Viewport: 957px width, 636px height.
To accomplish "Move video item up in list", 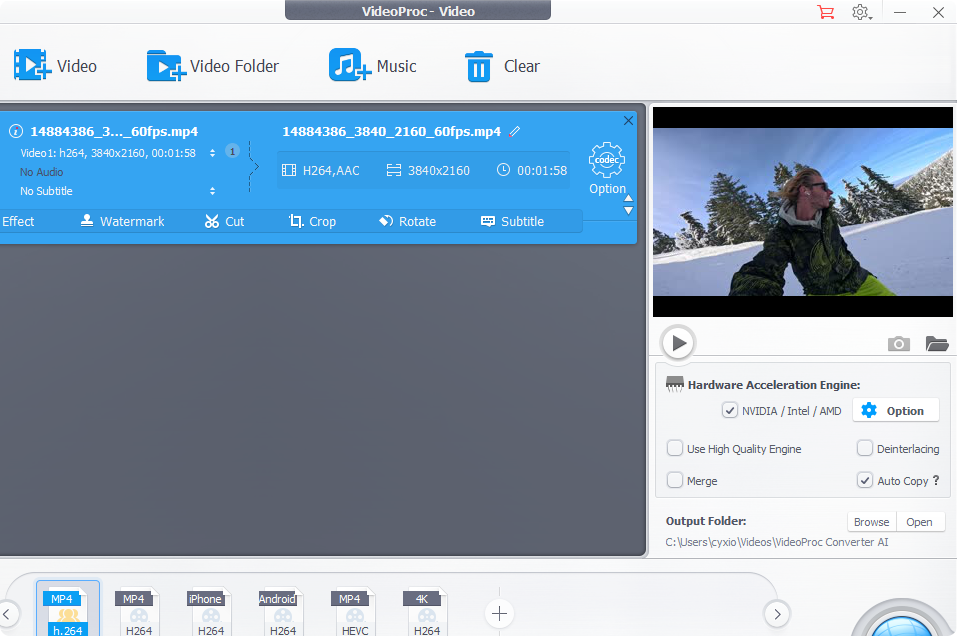I will (628, 198).
